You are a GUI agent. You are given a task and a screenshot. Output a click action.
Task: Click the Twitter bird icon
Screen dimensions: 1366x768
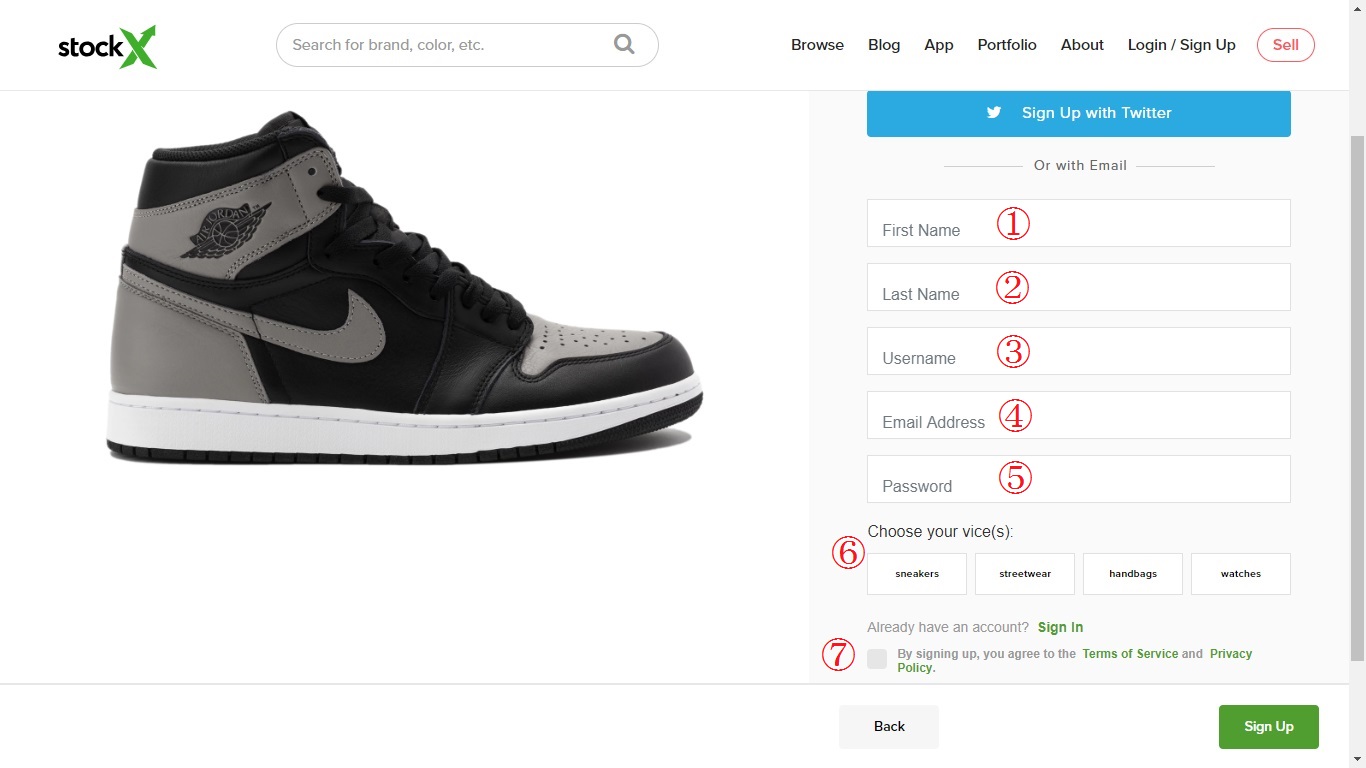(x=994, y=113)
